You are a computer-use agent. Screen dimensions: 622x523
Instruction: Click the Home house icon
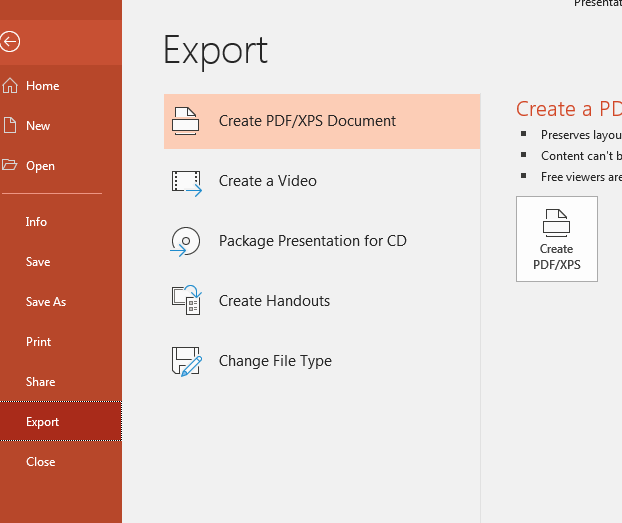(x=10, y=85)
